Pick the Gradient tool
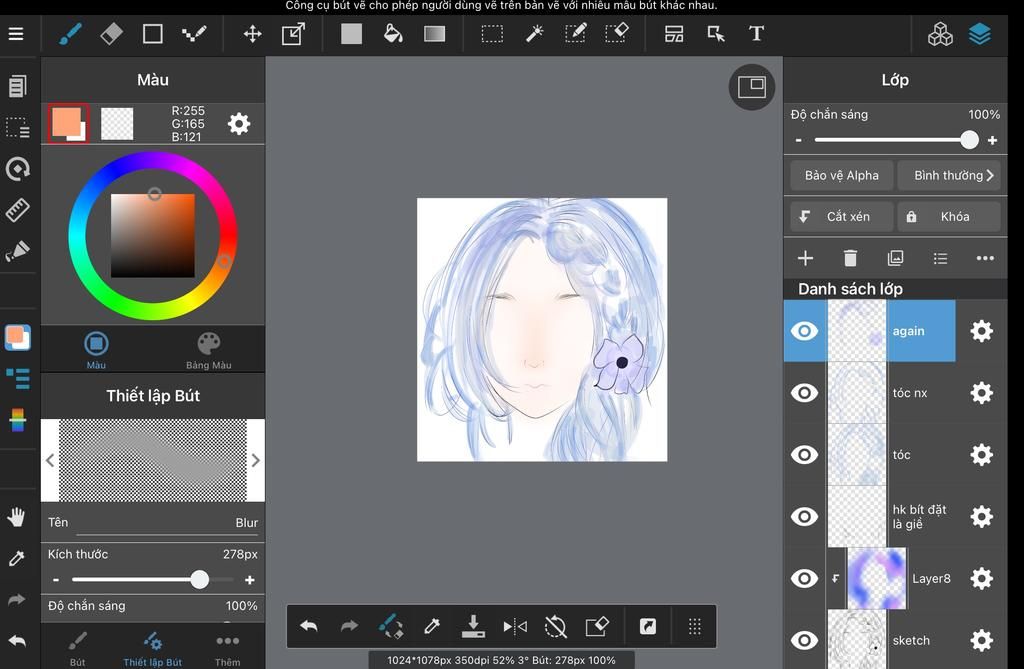Viewport: 1024px width, 669px height. point(434,33)
